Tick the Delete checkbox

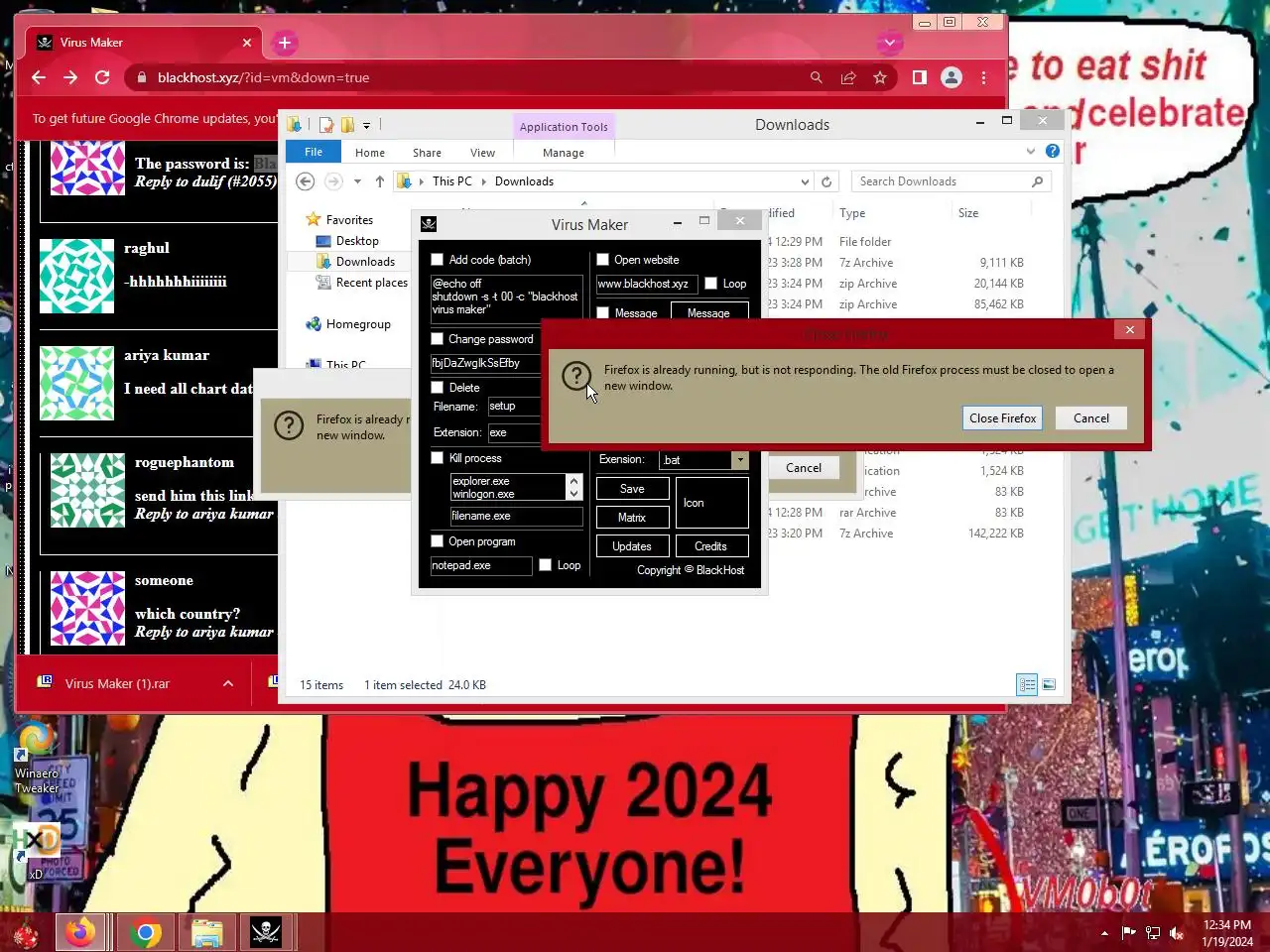point(438,388)
